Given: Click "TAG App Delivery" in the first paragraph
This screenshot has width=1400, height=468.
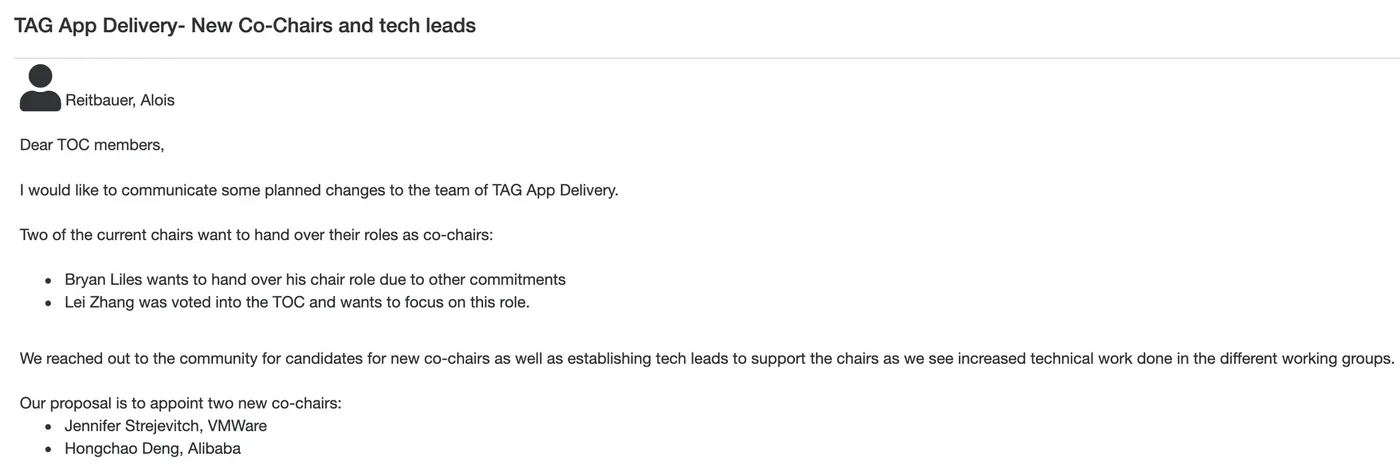Looking at the screenshot, I should [x=554, y=190].
